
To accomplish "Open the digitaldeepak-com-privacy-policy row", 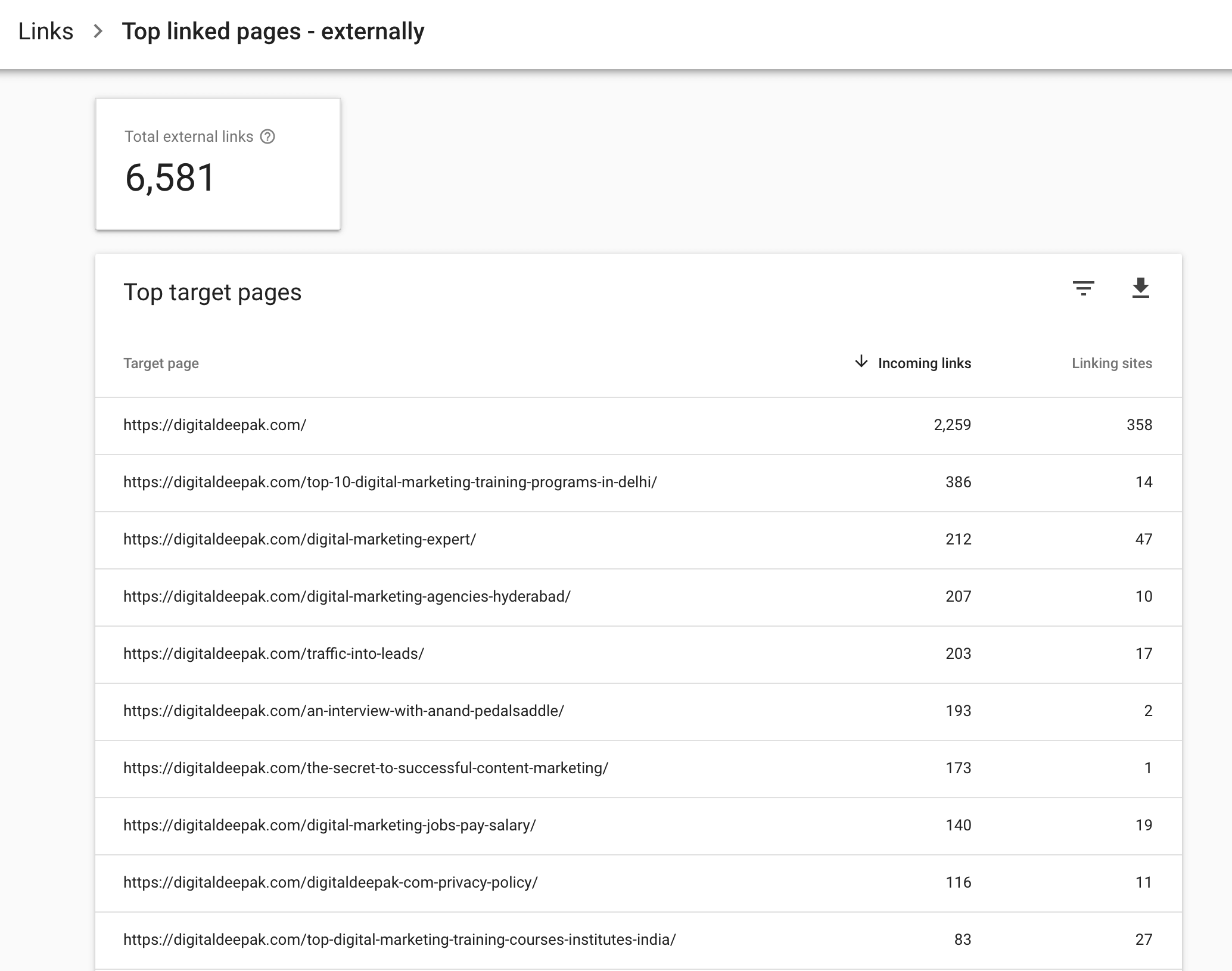I will coord(330,882).
